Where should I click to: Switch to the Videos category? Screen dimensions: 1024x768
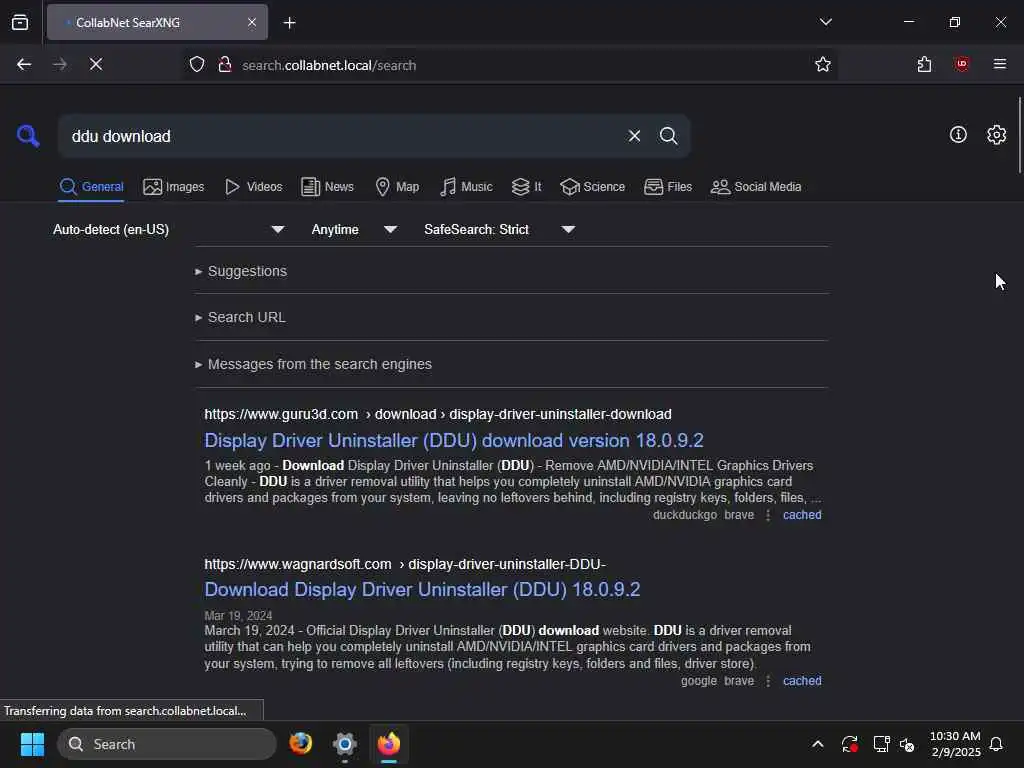tap(253, 187)
